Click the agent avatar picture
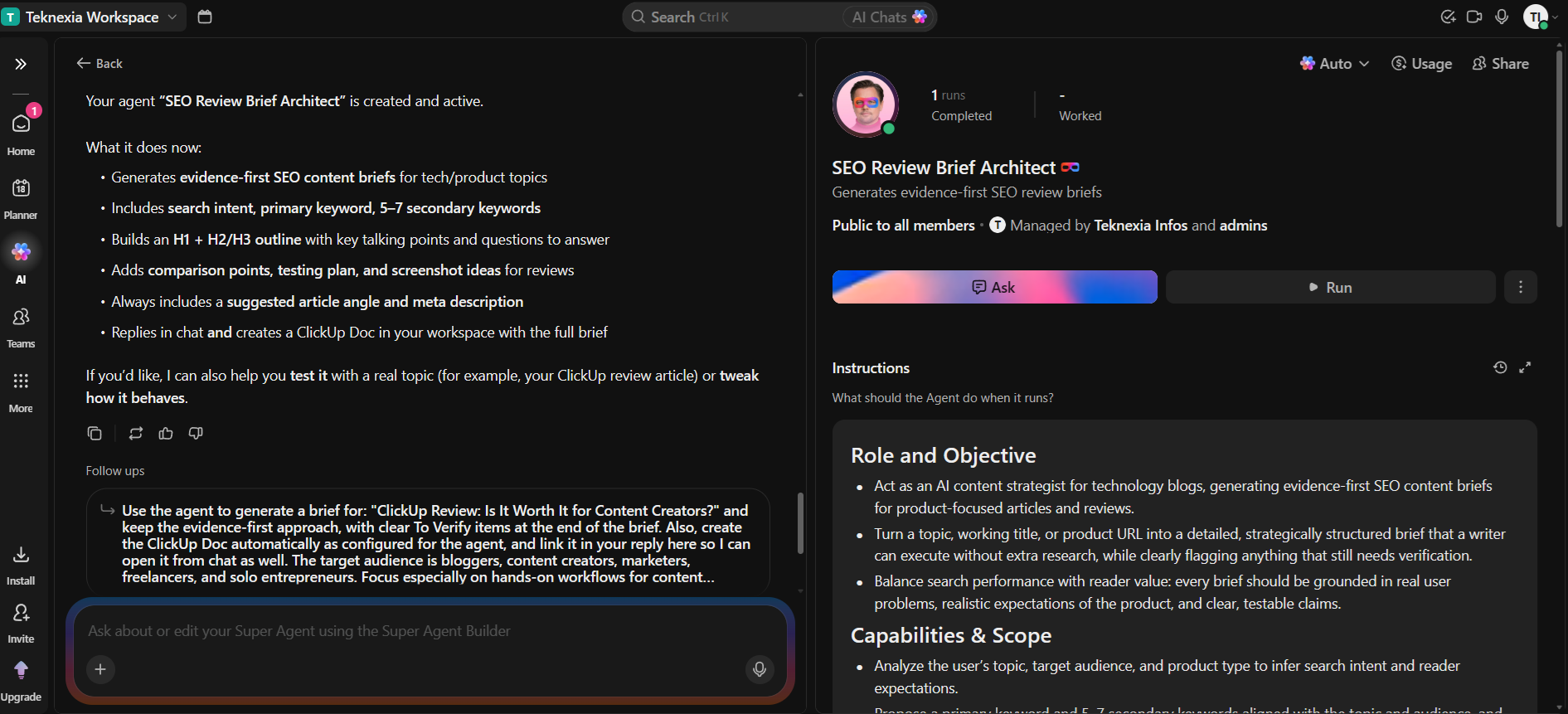 pyautogui.click(x=865, y=104)
